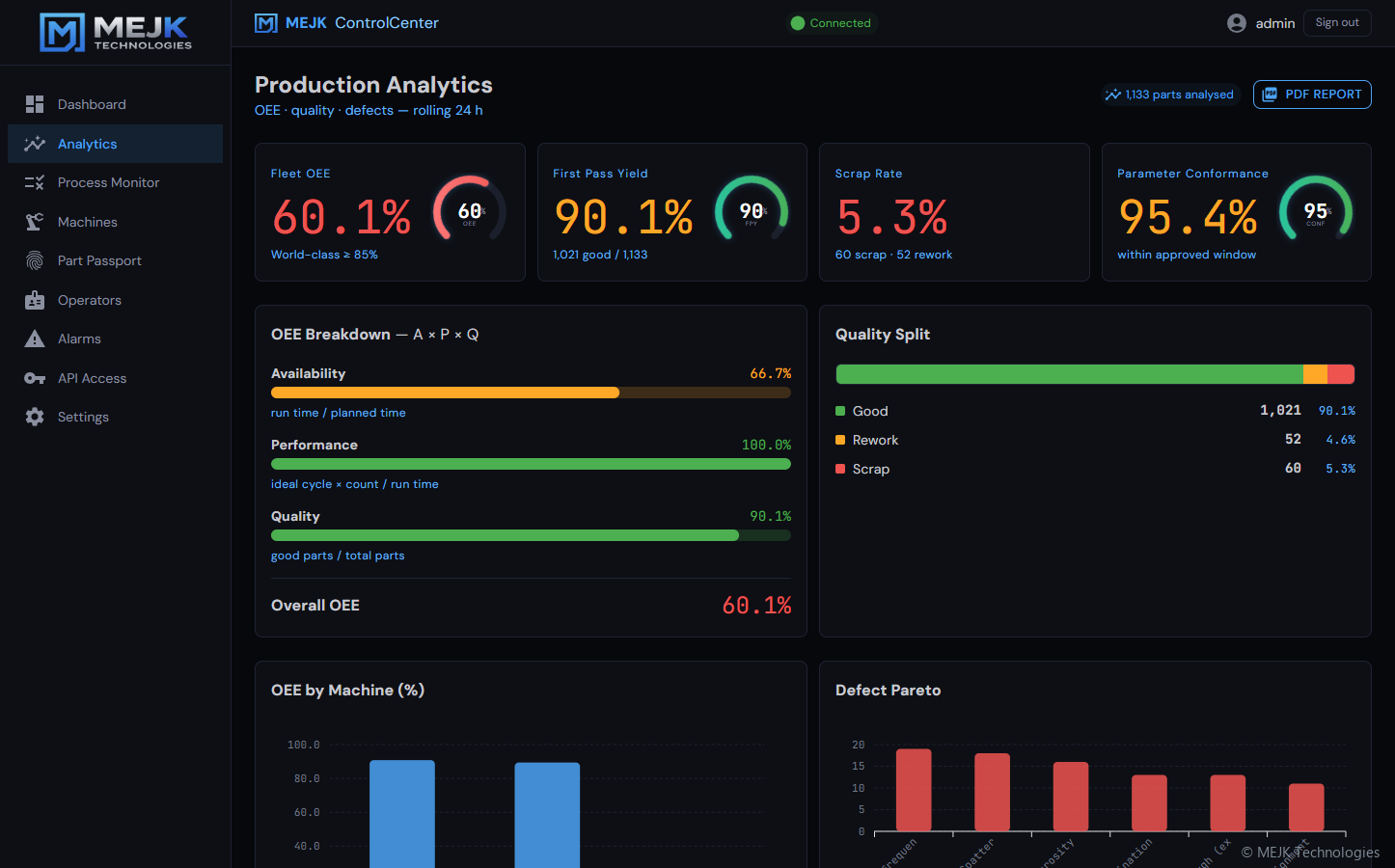Screen dimensions: 1395x868
Task: Open the Operators page
Action: (115, 300)
